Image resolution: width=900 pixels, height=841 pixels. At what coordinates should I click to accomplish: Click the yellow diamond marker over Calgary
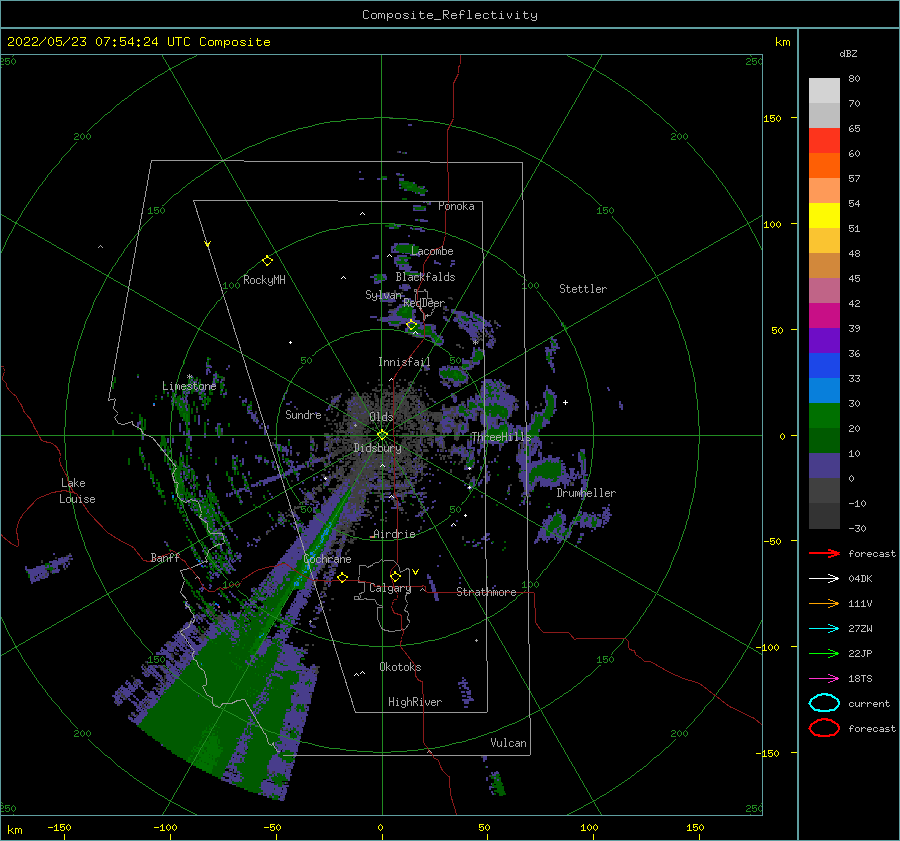[x=395, y=576]
